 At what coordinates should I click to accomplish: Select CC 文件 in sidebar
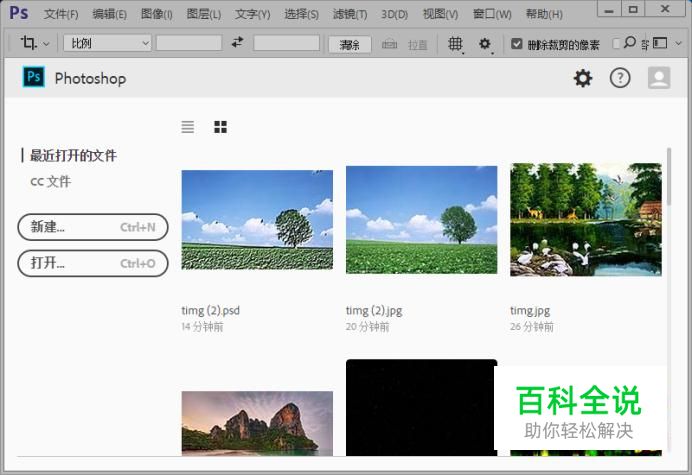pos(50,181)
